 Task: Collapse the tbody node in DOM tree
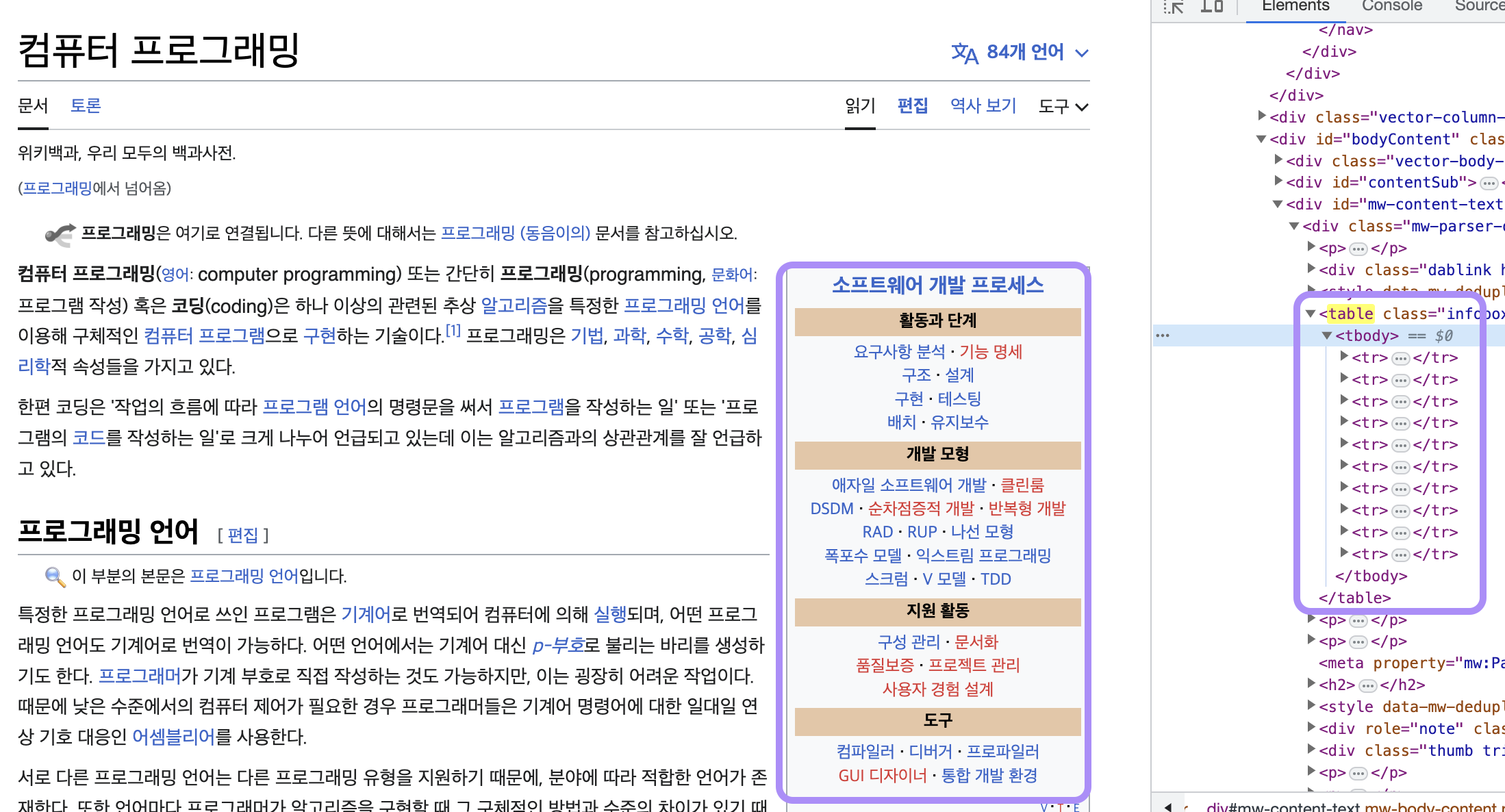click(1327, 335)
